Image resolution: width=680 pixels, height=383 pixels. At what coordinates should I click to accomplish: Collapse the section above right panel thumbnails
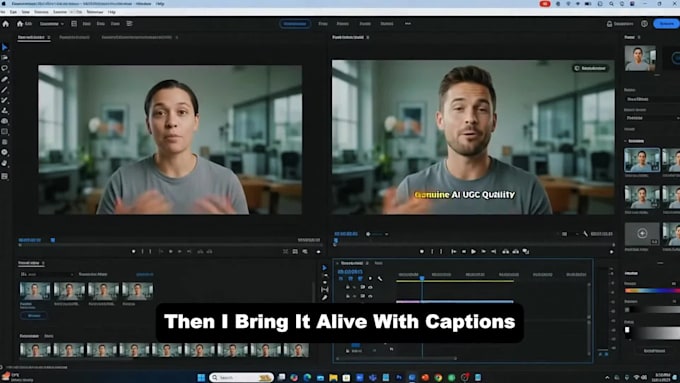(626, 141)
